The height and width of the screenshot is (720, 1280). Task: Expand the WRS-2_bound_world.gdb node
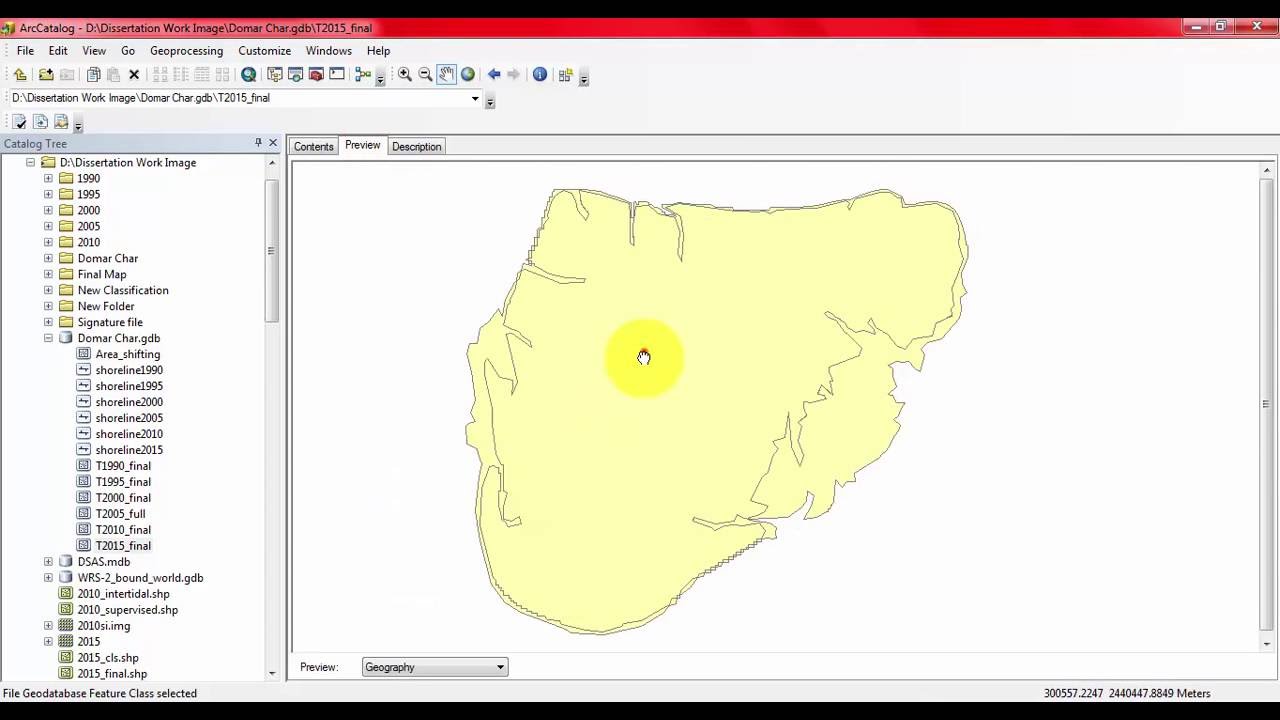coord(48,578)
